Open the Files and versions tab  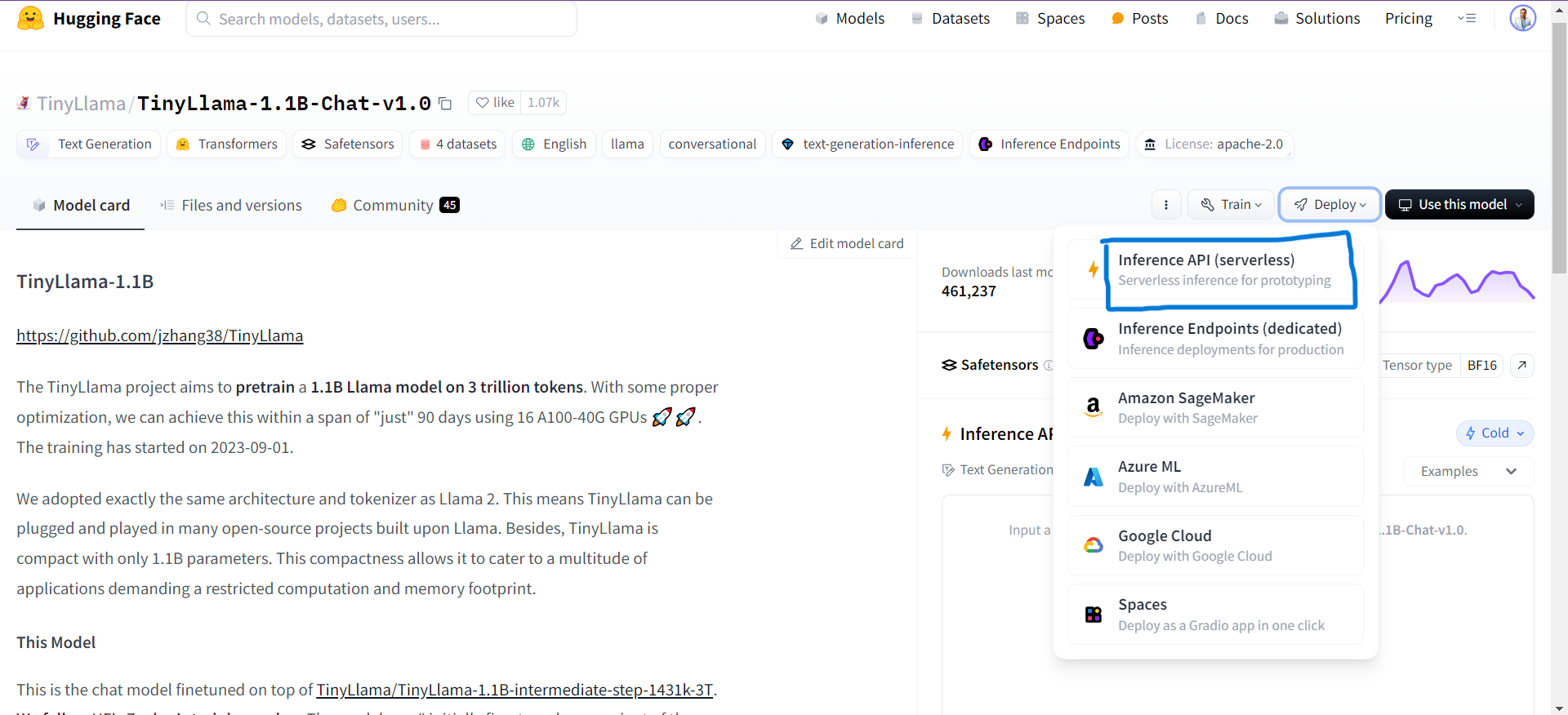click(231, 206)
